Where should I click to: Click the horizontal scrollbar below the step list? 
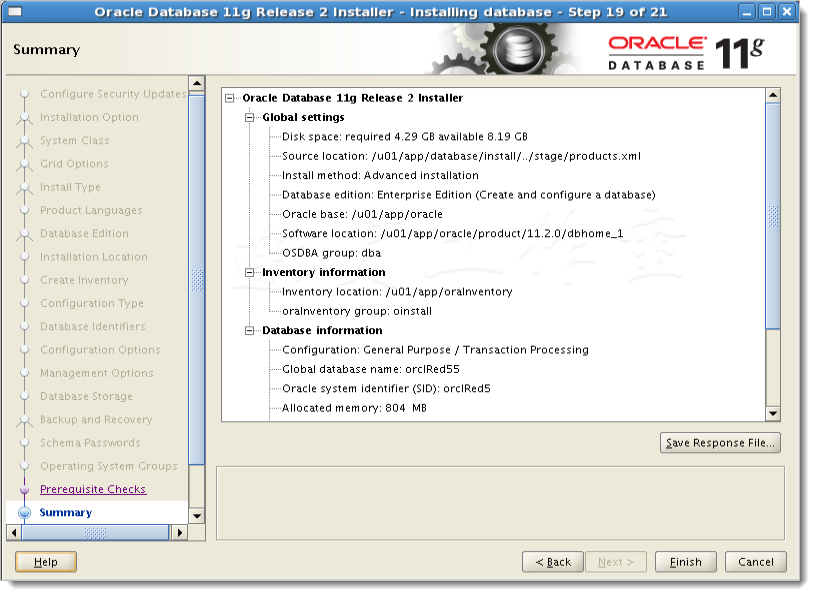(95, 534)
